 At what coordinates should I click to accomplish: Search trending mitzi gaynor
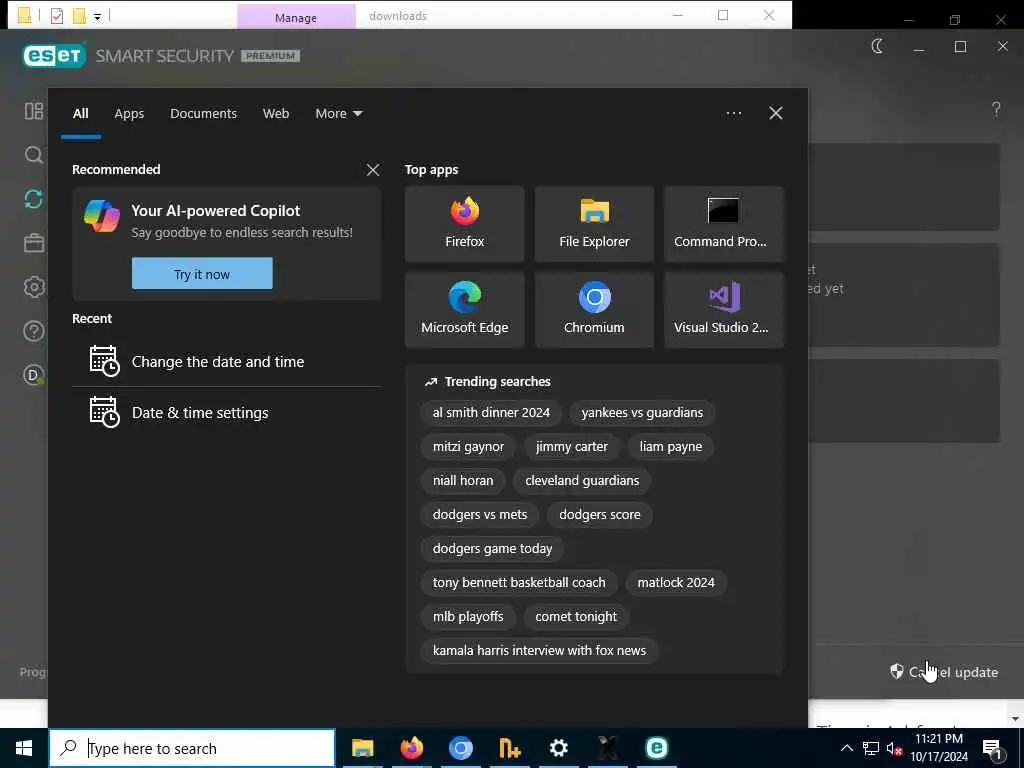(468, 447)
